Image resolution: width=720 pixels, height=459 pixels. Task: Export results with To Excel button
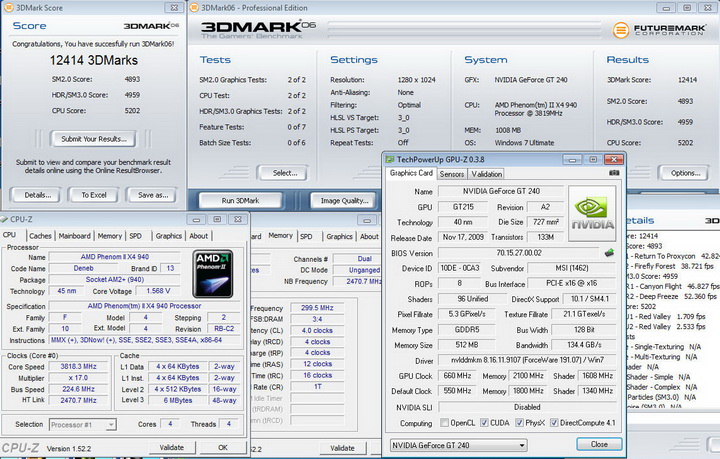[x=94, y=195]
